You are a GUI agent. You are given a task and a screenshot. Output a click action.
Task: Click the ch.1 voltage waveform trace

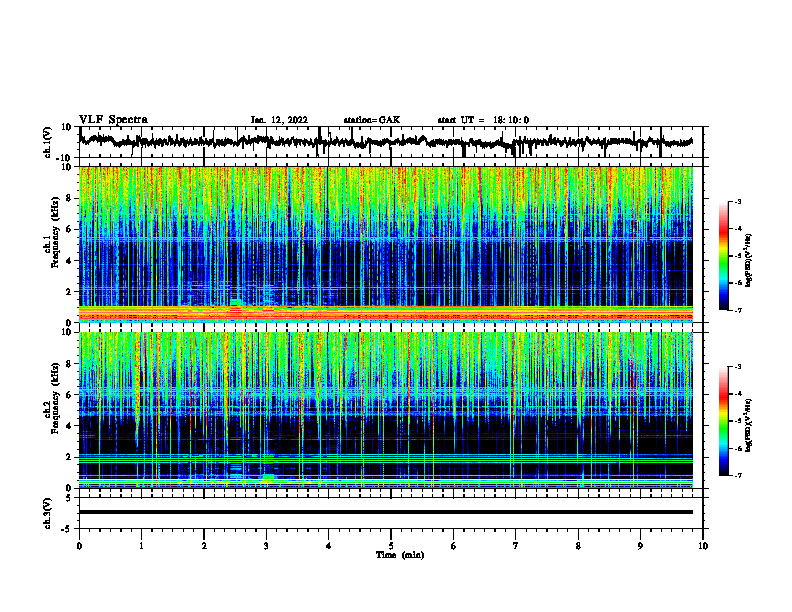386,142
